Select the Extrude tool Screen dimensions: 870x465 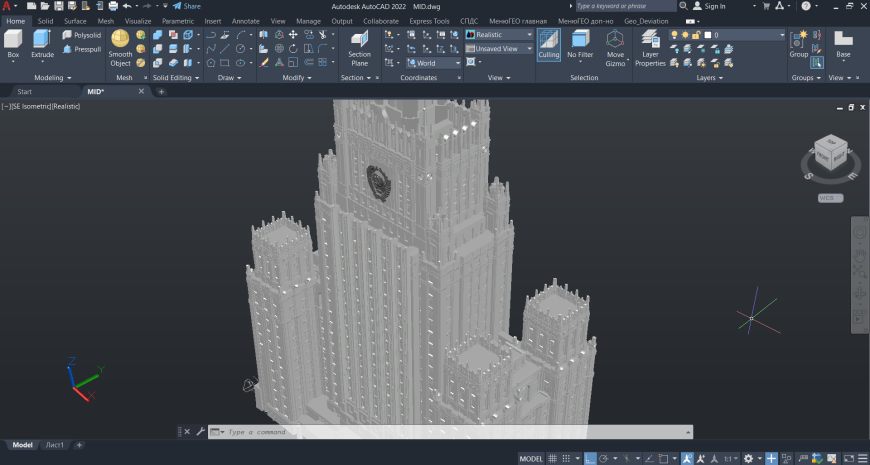pos(42,44)
